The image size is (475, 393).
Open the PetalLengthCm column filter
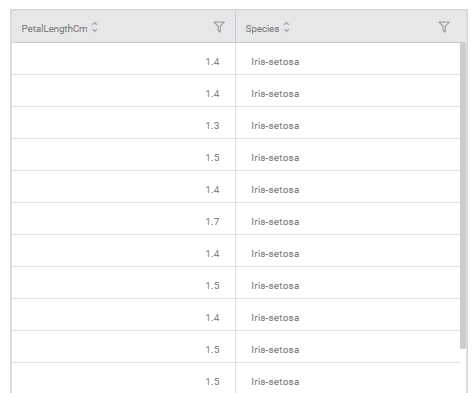(219, 27)
